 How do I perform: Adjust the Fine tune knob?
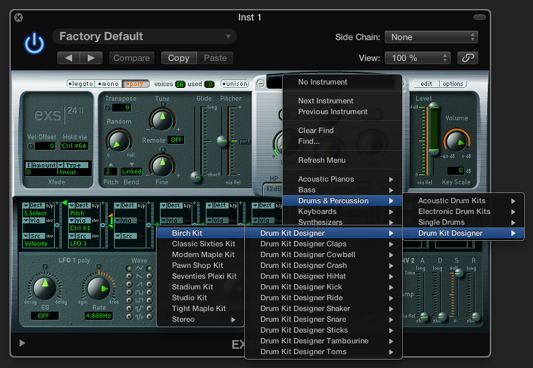162,166
